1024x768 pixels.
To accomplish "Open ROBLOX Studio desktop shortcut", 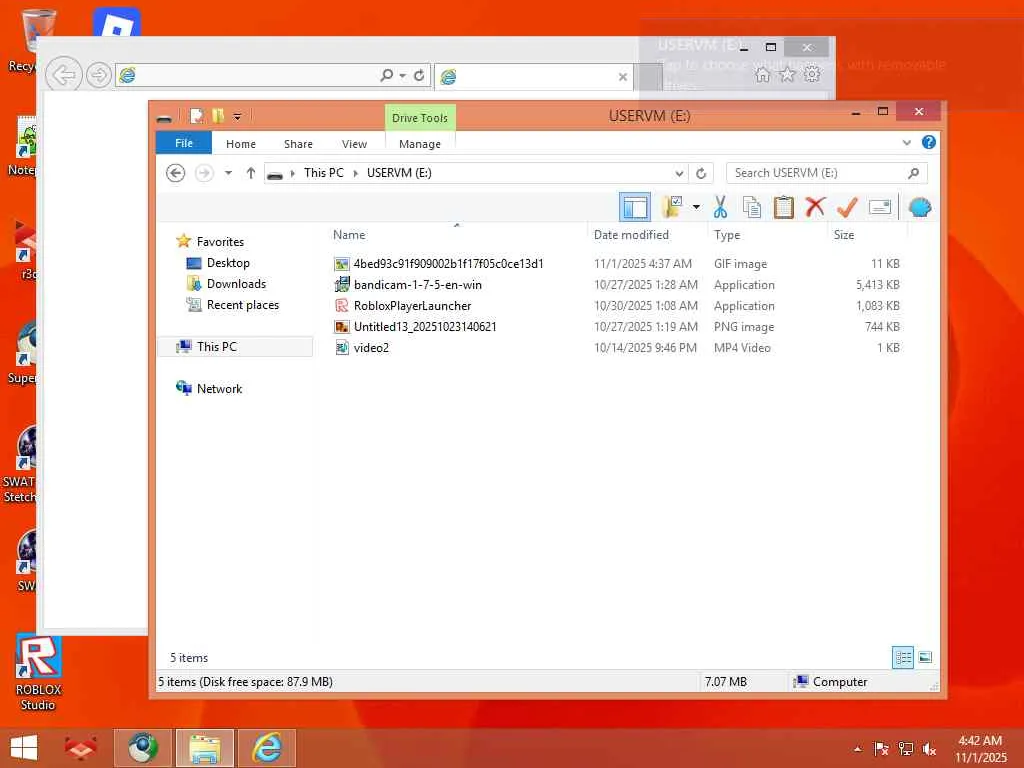I will click(x=38, y=673).
